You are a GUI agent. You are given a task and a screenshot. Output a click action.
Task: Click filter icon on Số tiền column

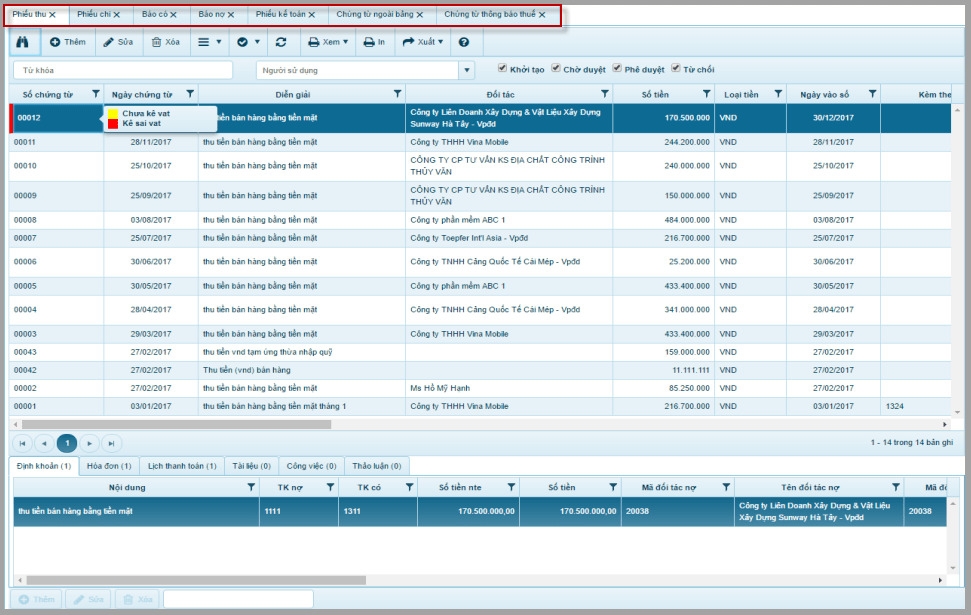pos(706,94)
